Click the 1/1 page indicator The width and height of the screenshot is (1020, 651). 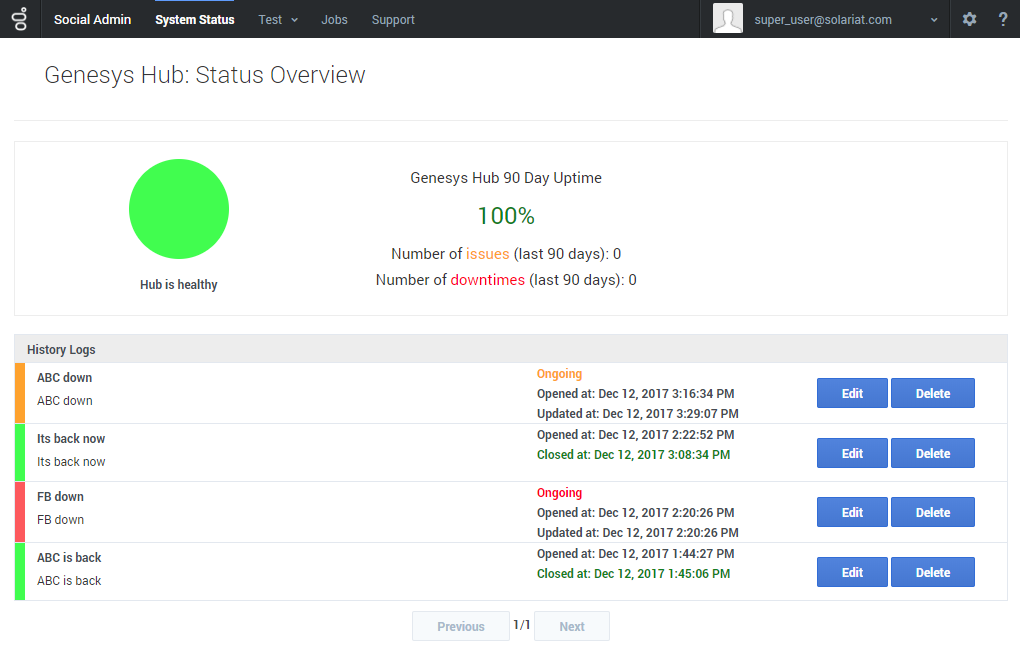coord(522,625)
